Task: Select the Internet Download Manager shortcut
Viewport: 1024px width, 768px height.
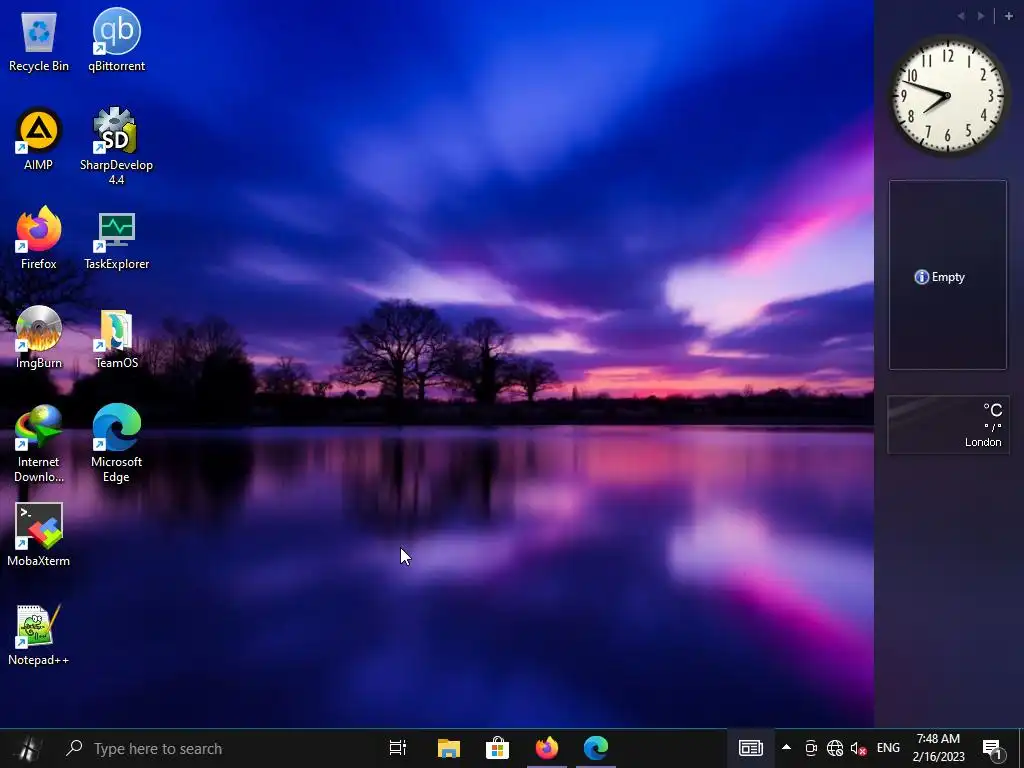Action: coord(39,444)
